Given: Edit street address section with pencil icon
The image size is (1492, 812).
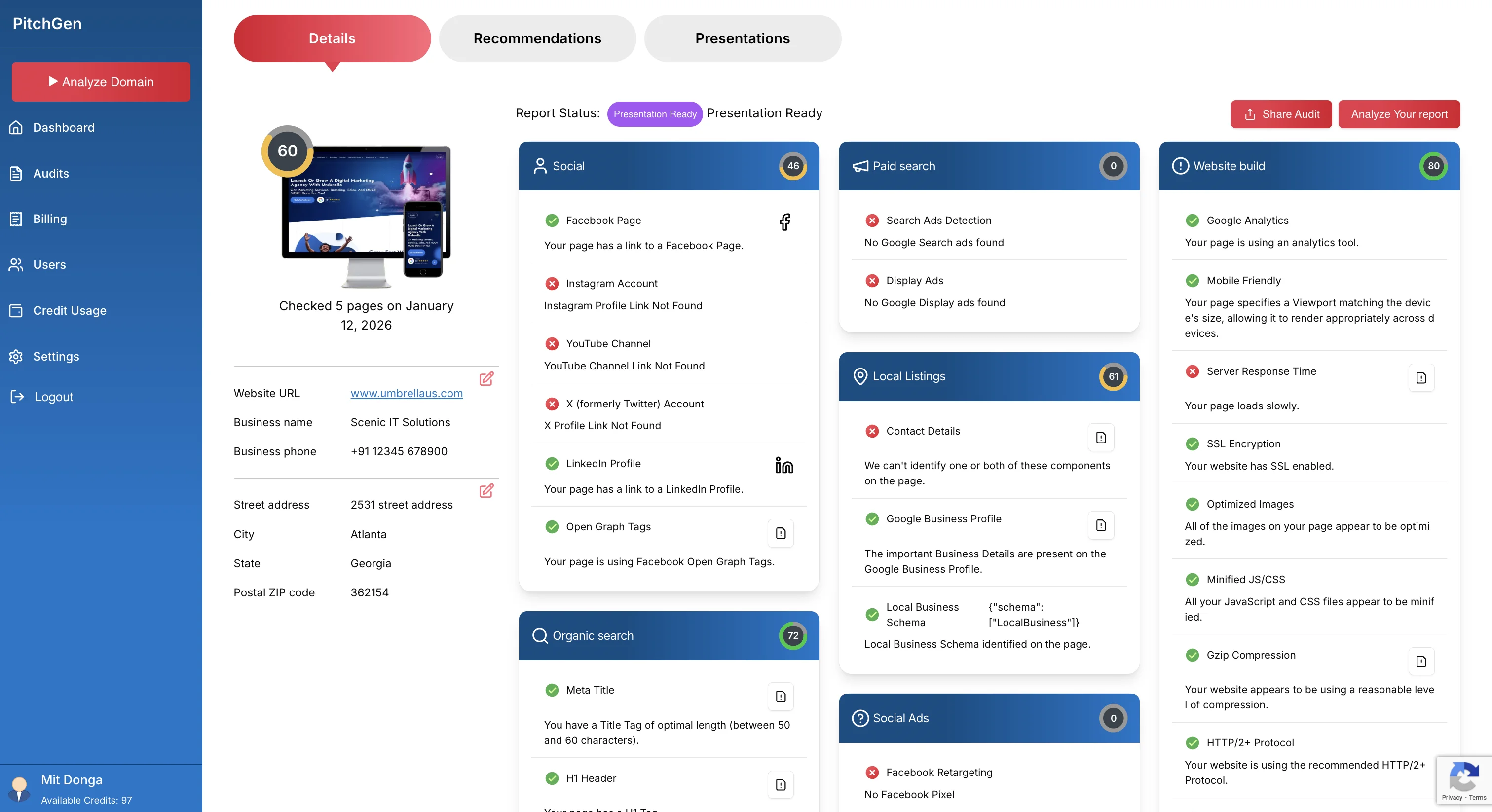Looking at the screenshot, I should (x=486, y=491).
